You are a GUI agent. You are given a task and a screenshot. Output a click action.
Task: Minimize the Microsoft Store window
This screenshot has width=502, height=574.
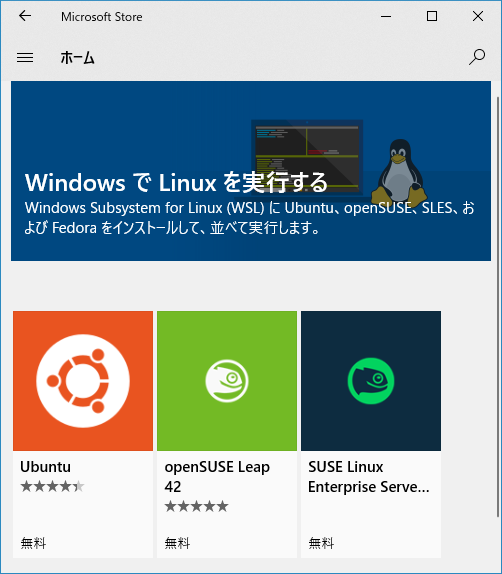(386, 16)
